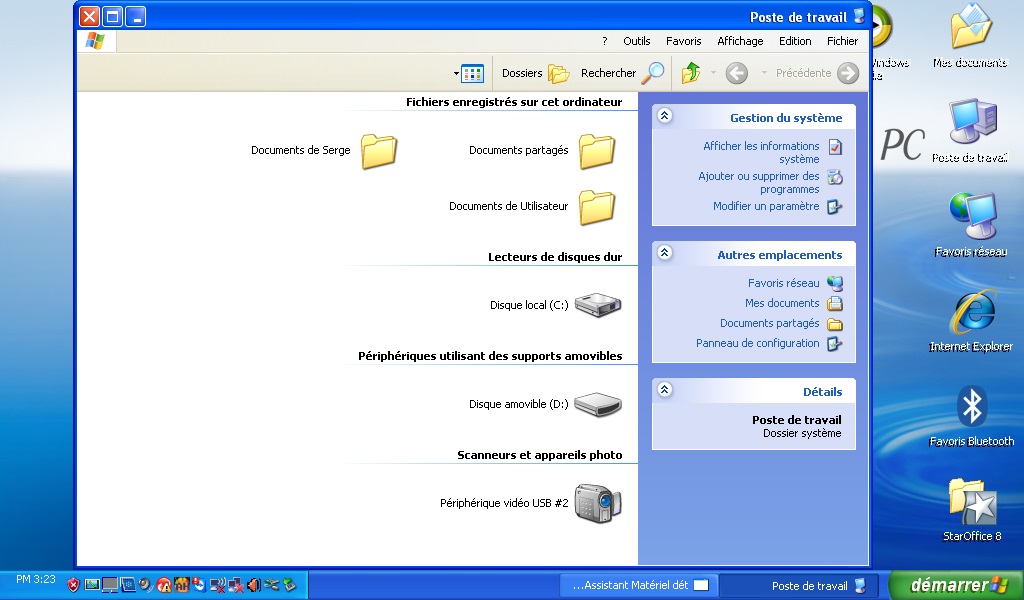The image size is (1024, 600).
Task: Open the Outils menu
Action: coord(637,41)
